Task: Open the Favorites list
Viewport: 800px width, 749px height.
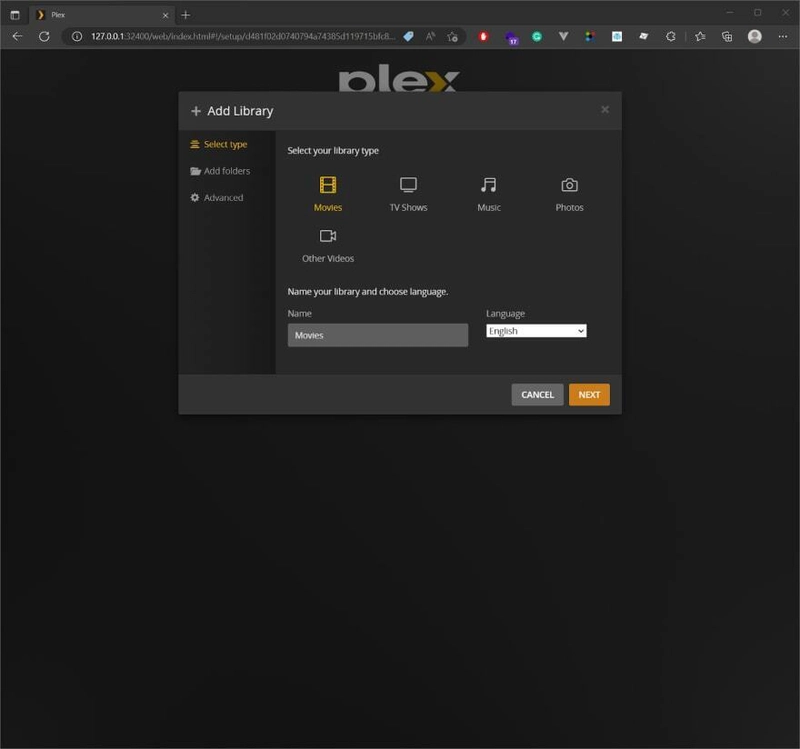Action: pos(700,36)
